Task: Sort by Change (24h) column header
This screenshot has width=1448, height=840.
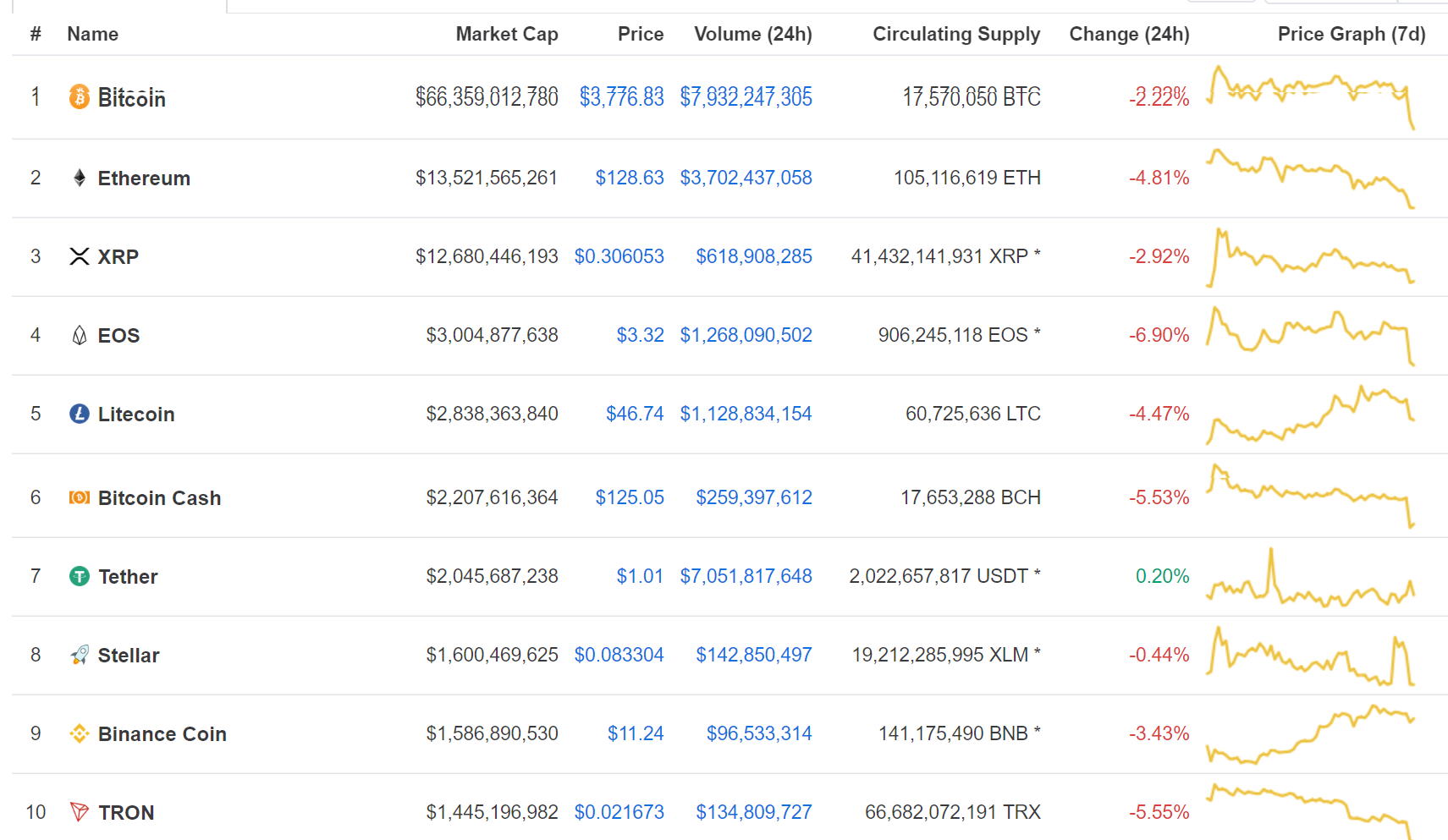Action: tap(1129, 34)
